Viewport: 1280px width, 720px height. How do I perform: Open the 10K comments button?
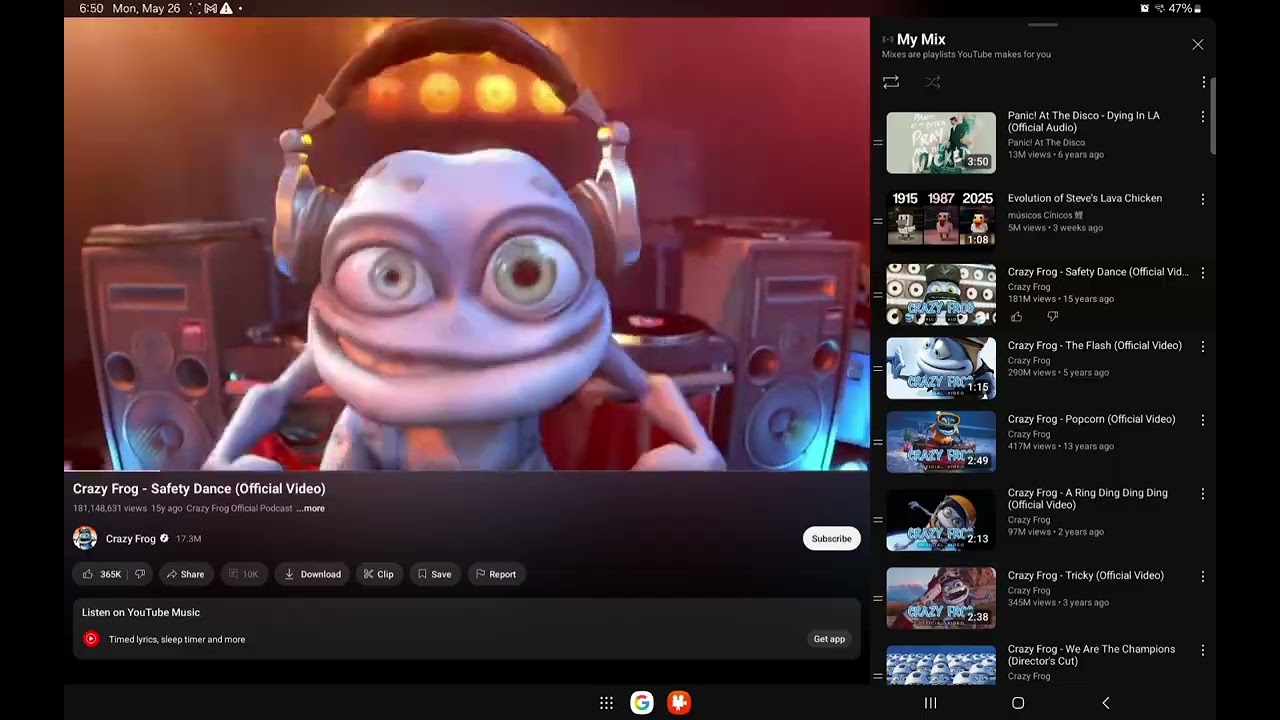243,574
